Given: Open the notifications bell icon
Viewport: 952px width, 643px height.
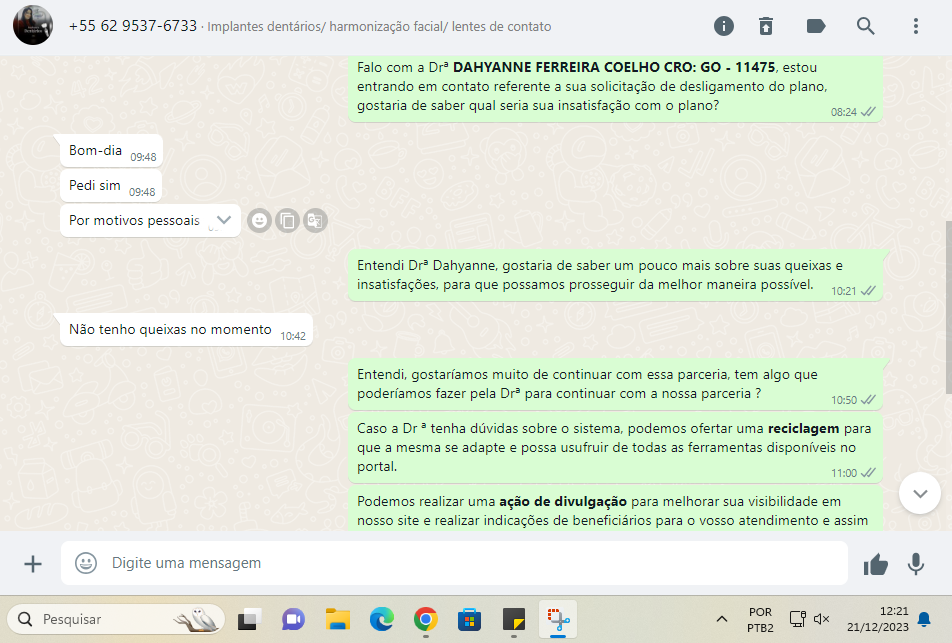Looking at the screenshot, I should pos(924,619).
